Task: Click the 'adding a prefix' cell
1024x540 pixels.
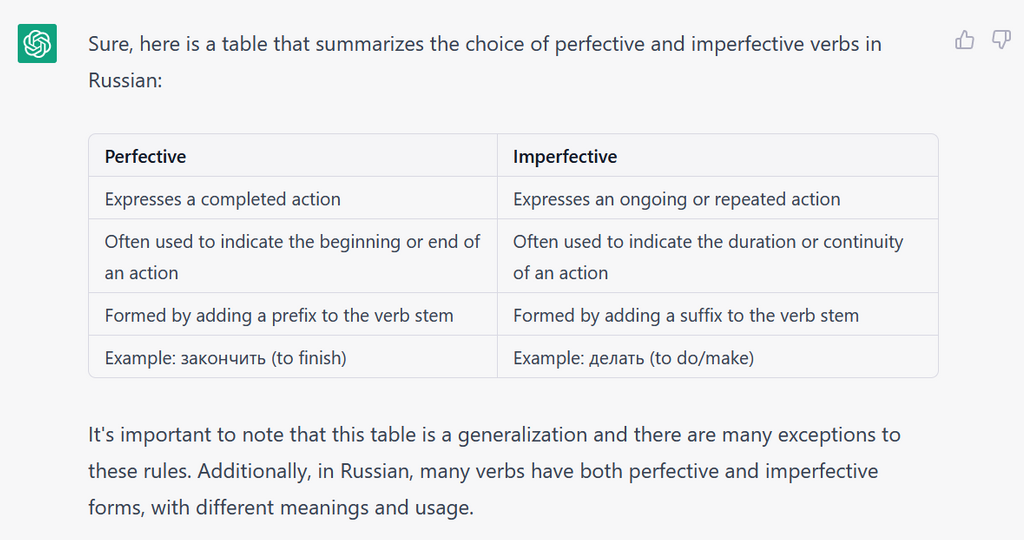Action: pyautogui.click(x=279, y=315)
